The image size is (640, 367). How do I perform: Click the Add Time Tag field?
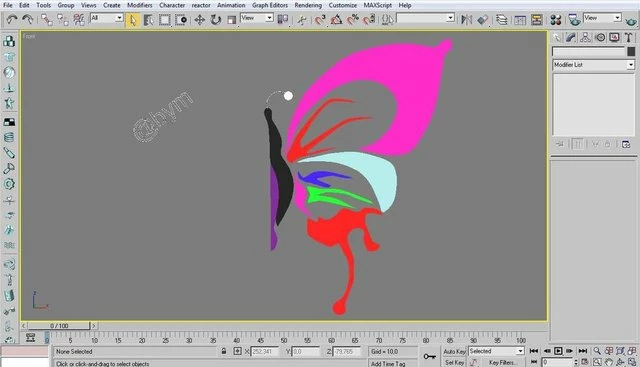click(393, 363)
